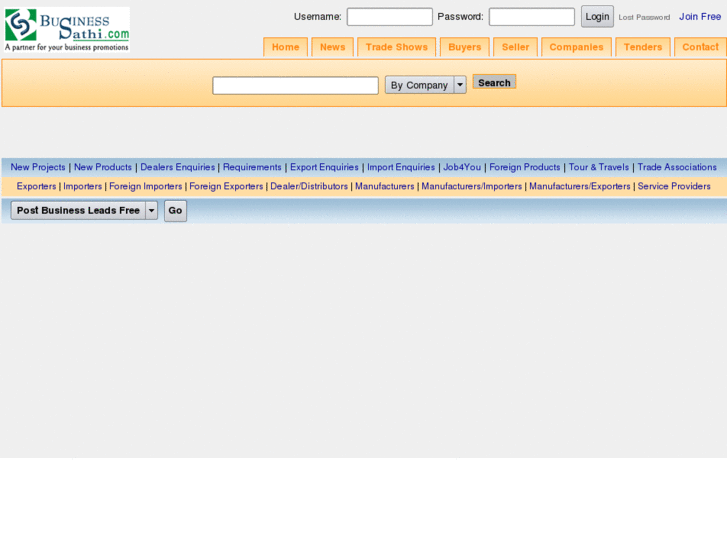Open Export Enquiries link
The width and height of the screenshot is (727, 545).
click(324, 167)
